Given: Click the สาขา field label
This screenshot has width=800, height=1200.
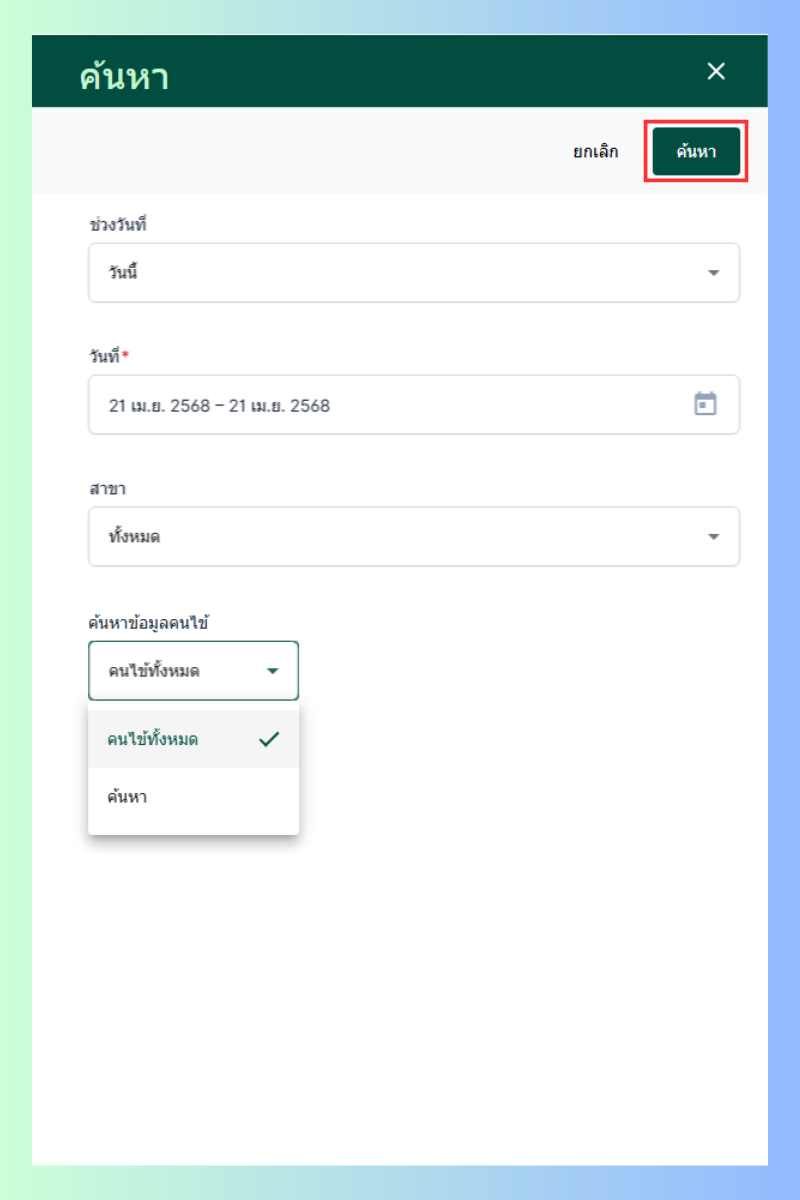Looking at the screenshot, I should point(106,489).
